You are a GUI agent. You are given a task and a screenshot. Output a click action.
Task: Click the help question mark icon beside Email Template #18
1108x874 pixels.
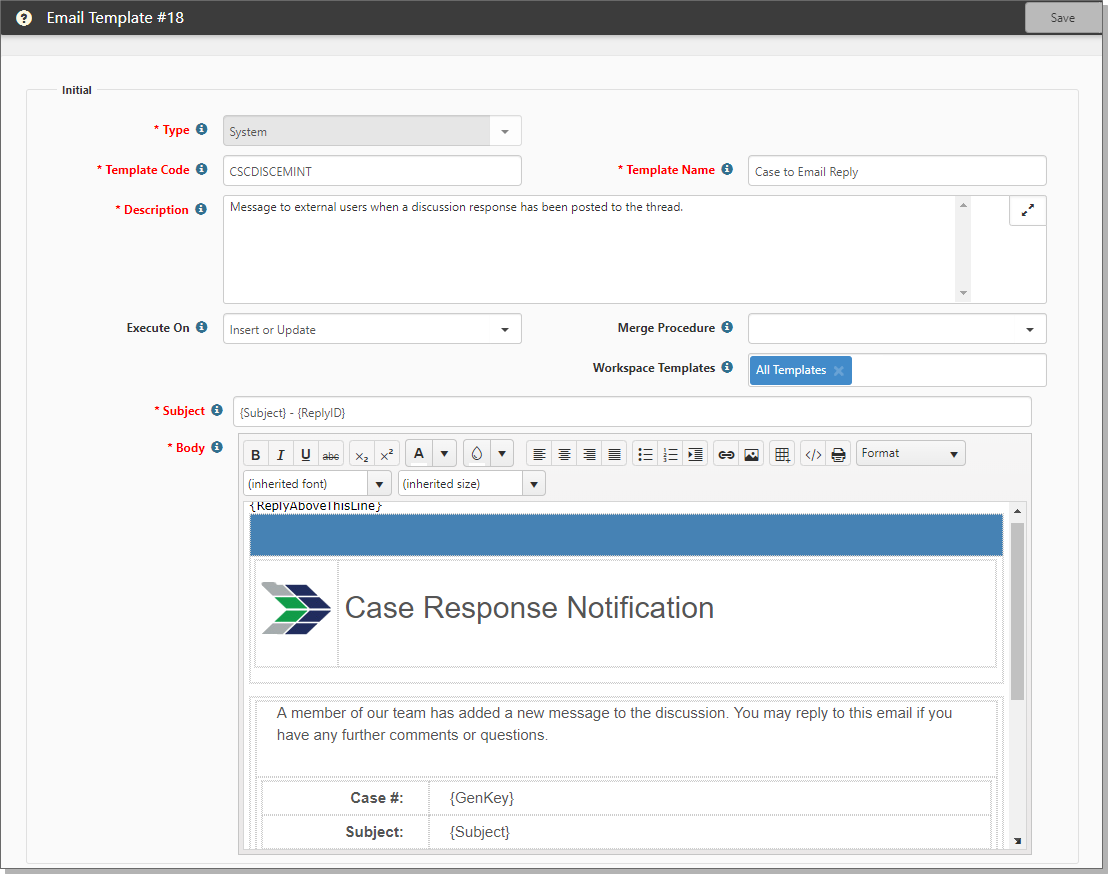[24, 18]
